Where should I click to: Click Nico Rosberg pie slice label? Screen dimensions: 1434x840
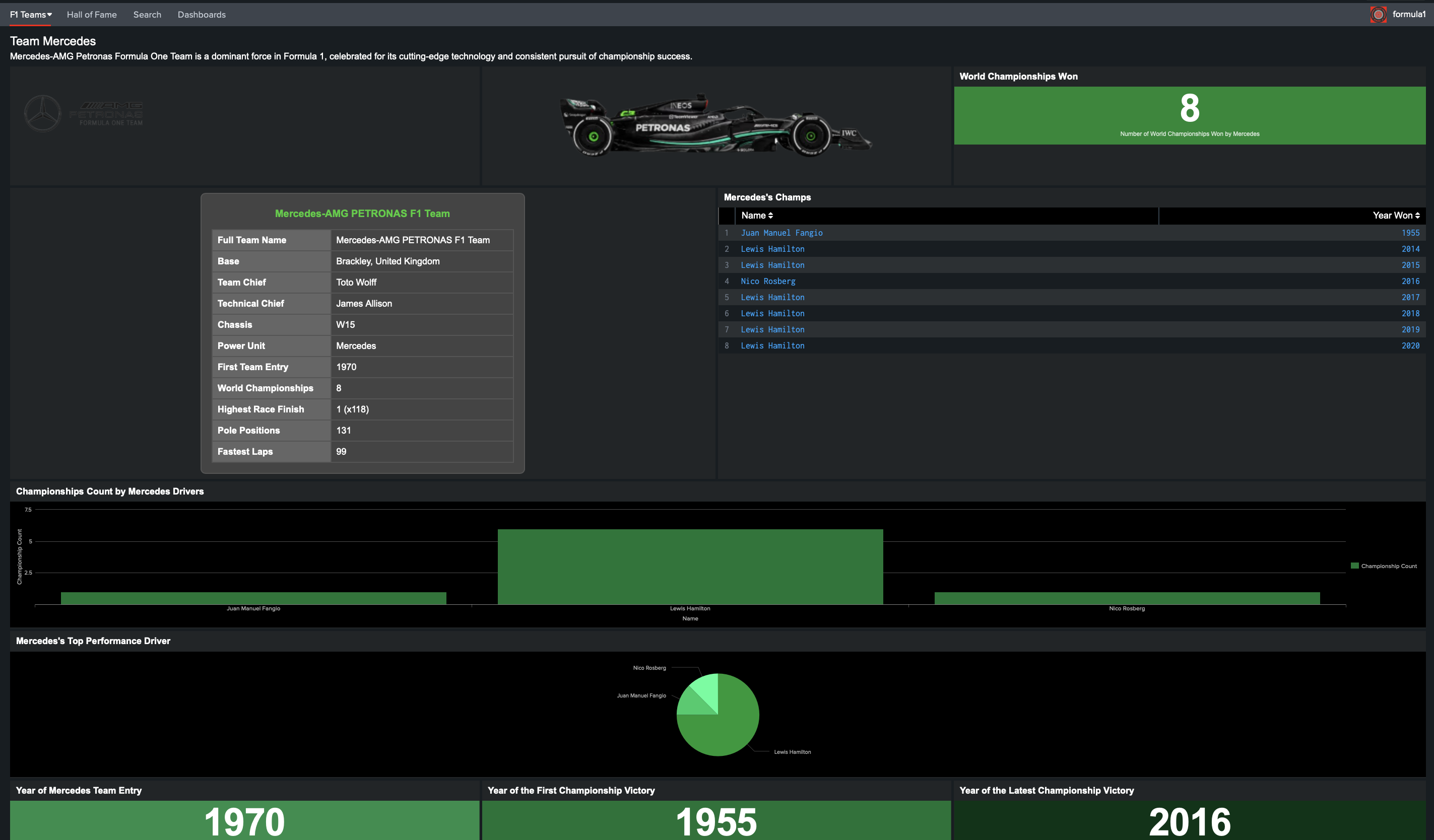click(x=649, y=668)
